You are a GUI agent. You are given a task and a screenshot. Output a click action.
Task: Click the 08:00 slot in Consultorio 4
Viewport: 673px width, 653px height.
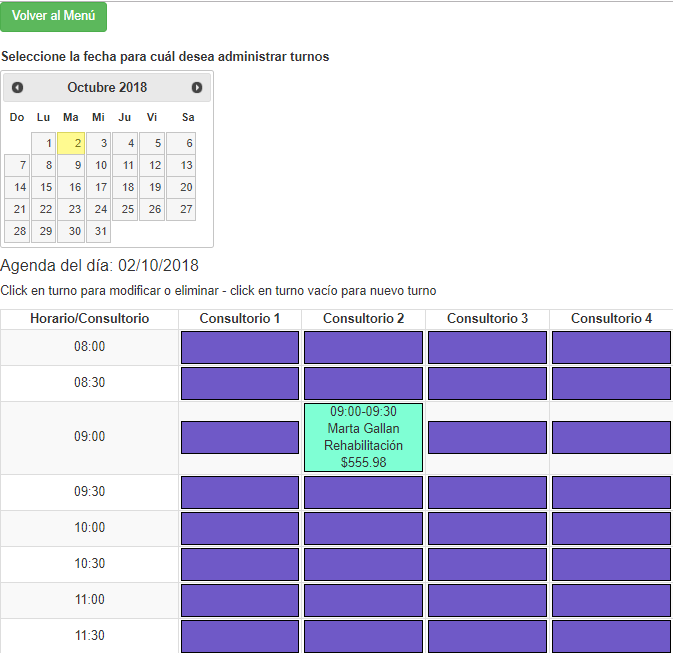tap(611, 347)
